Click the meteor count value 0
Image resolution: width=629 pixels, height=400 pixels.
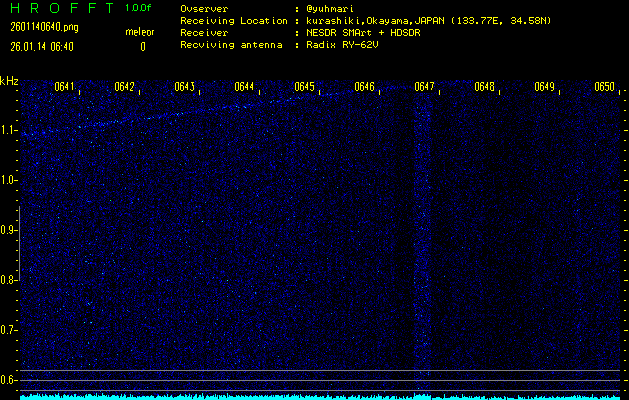(143, 47)
